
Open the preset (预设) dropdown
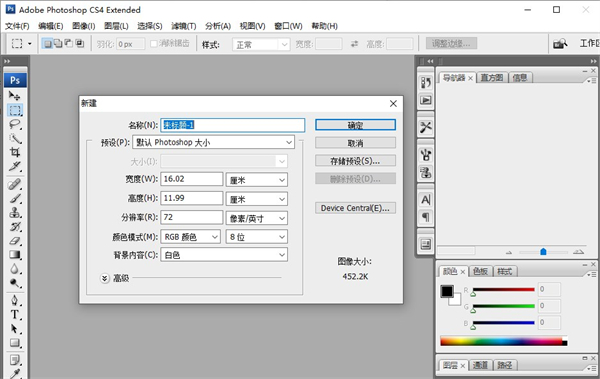(x=214, y=142)
